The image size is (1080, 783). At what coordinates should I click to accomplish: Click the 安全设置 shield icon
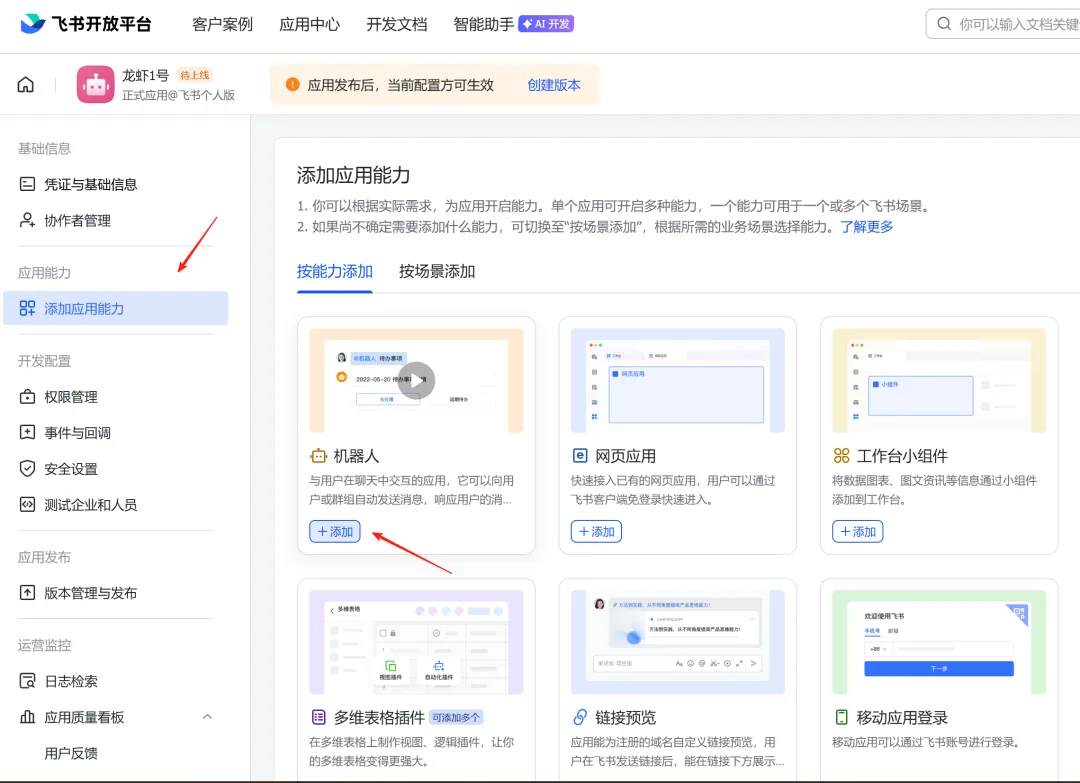[27, 469]
